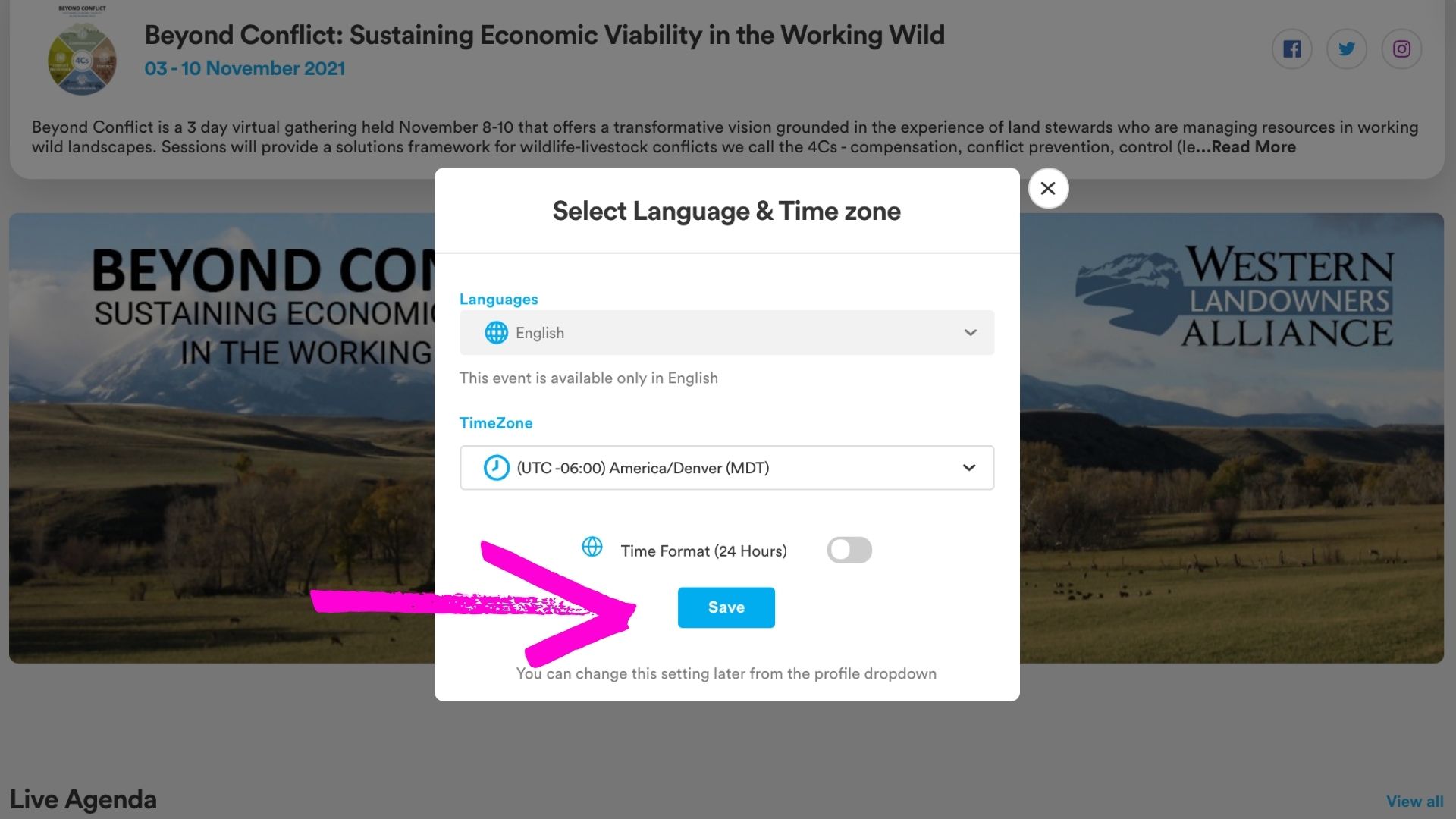The width and height of the screenshot is (1456, 819).
Task: Open the Facebook social icon
Action: pyautogui.click(x=1291, y=49)
